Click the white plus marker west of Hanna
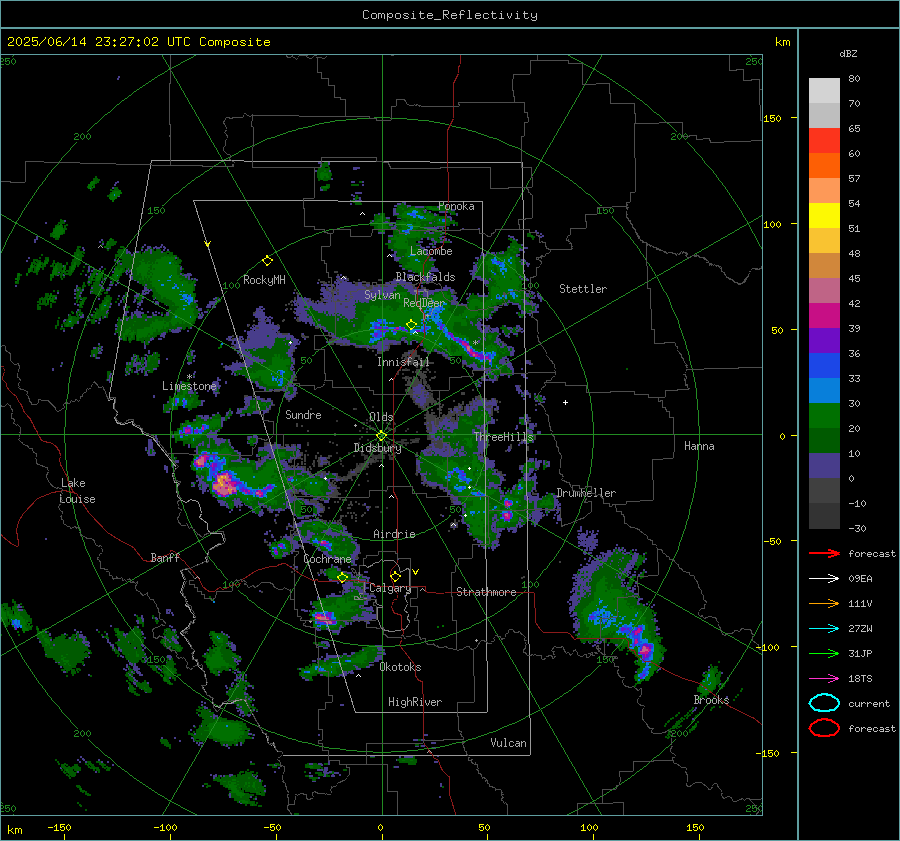Image resolution: width=900 pixels, height=841 pixels. click(565, 402)
